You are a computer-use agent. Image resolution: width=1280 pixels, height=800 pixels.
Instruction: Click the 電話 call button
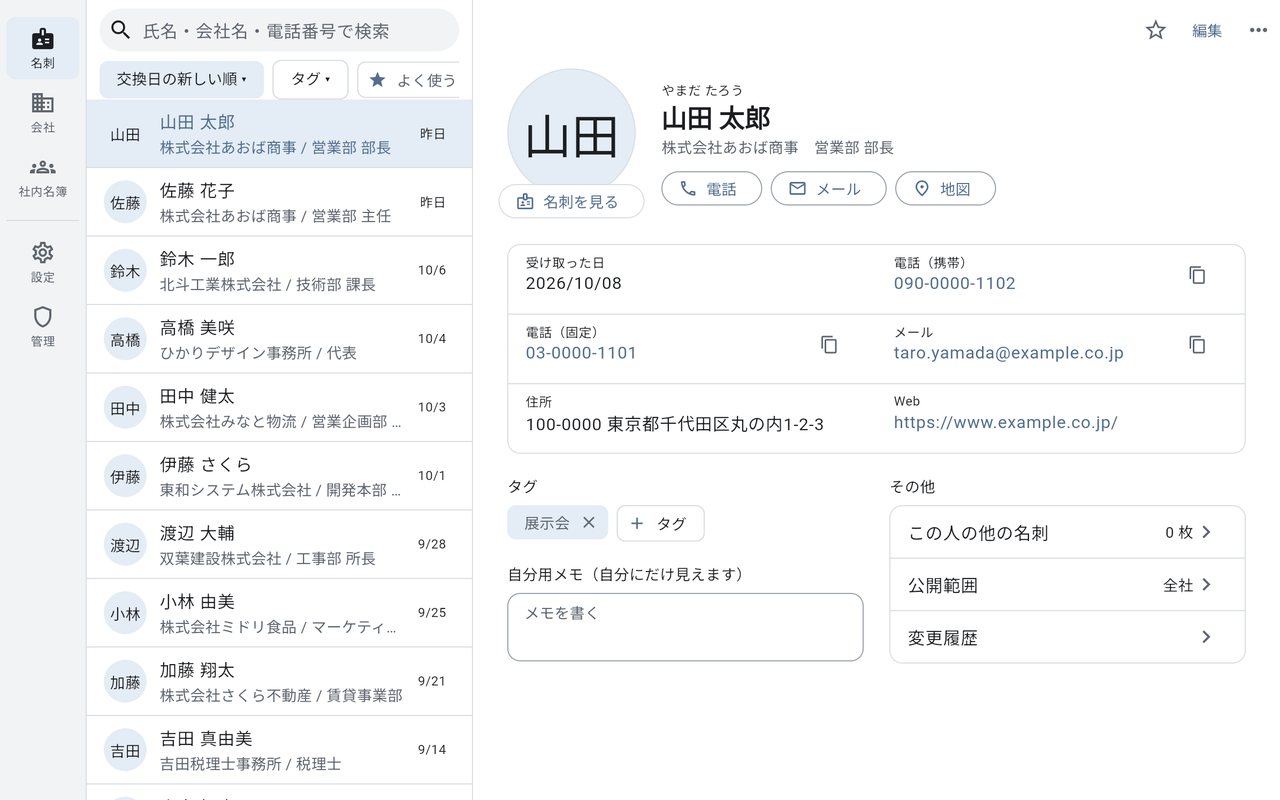tap(711, 188)
